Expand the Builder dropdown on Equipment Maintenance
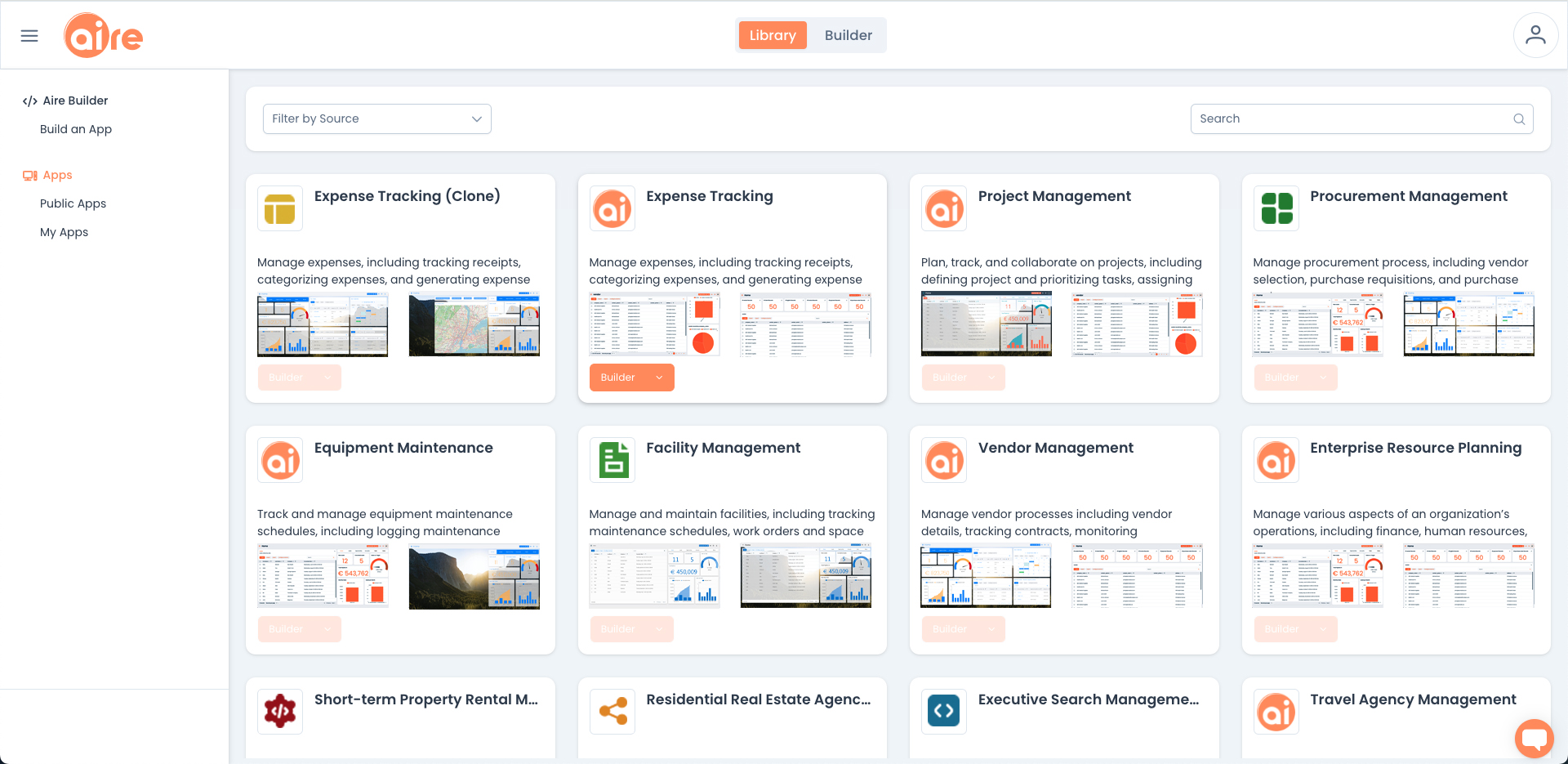 point(327,628)
